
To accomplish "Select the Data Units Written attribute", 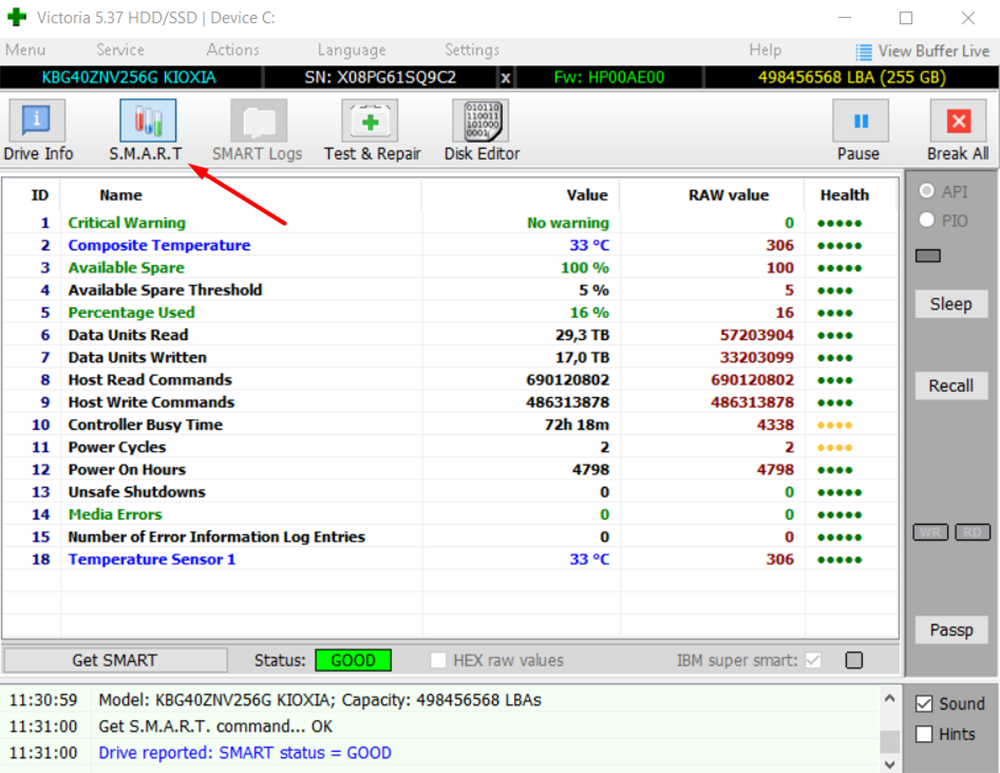I will 138,357.
